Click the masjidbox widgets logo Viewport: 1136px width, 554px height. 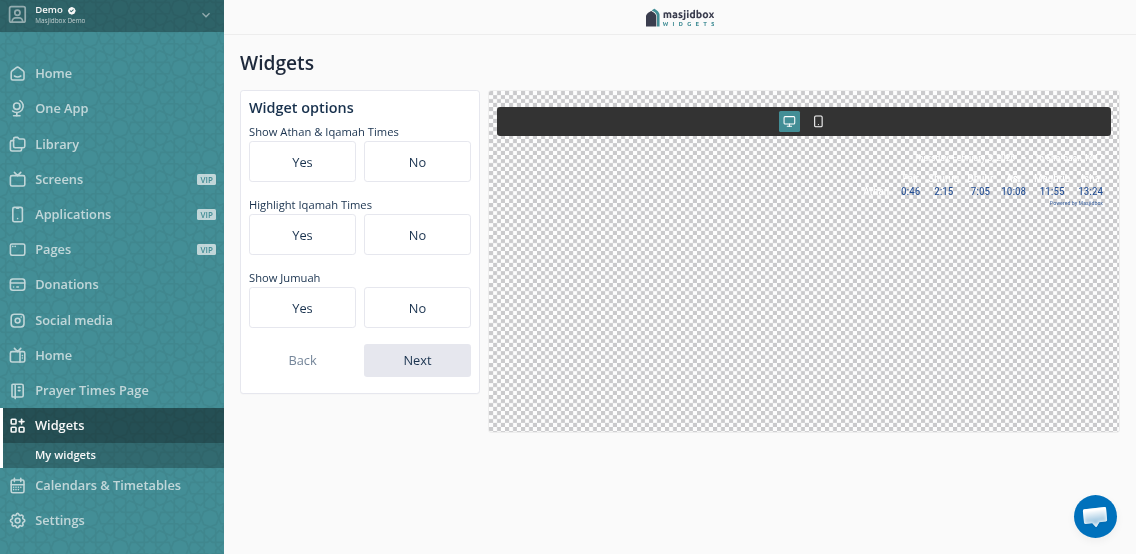(x=680, y=17)
